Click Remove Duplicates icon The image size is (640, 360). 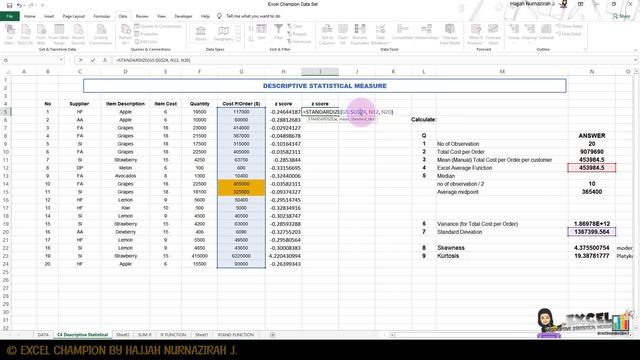pyautogui.click(x=360, y=34)
